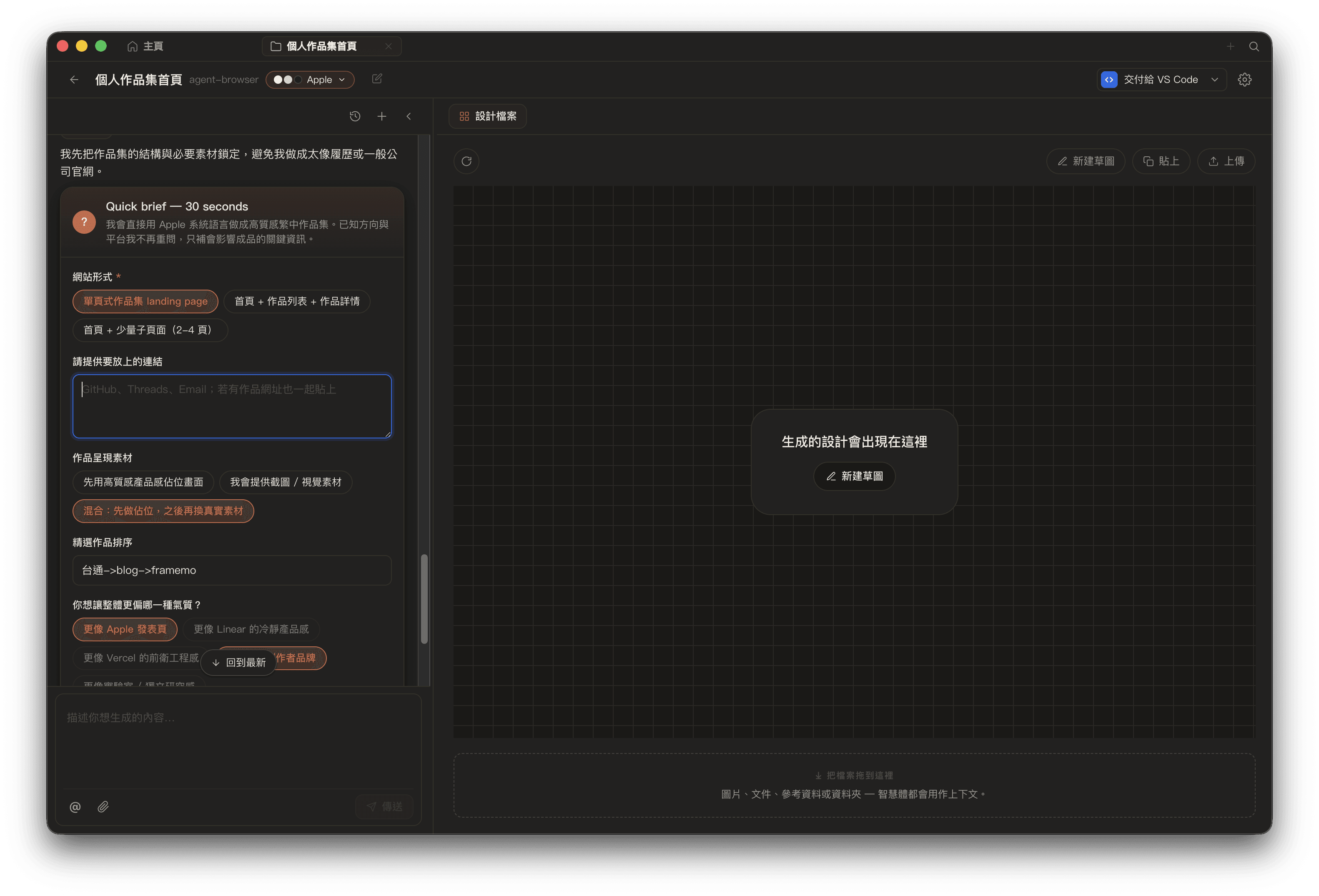Click the 貼上 paste button
This screenshot has height=896, width=1319.
(1161, 161)
